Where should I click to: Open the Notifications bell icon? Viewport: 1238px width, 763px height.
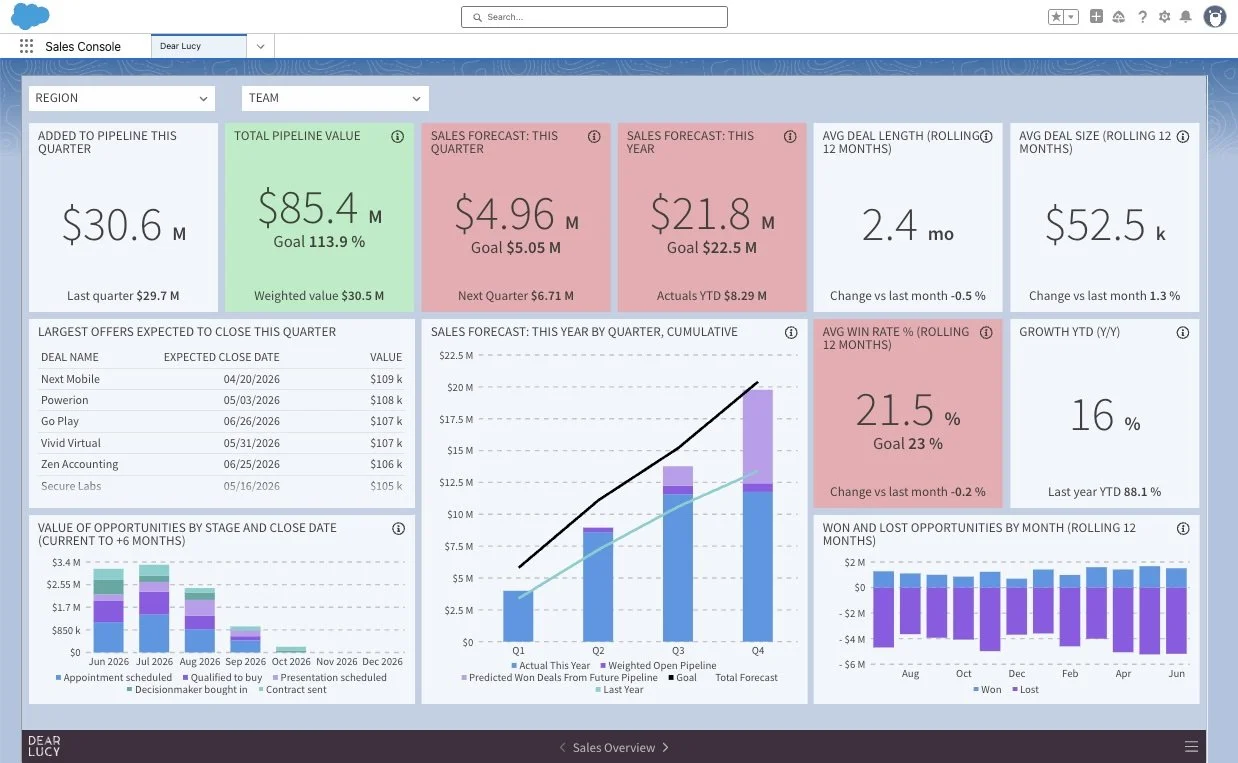(1186, 17)
